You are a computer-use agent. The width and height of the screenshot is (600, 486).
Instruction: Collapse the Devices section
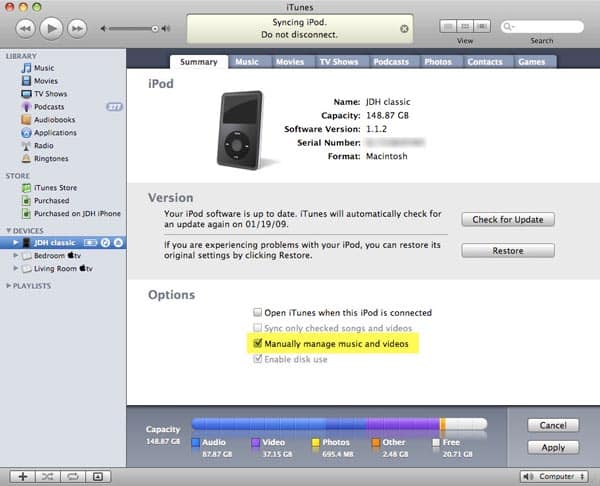tap(8, 230)
